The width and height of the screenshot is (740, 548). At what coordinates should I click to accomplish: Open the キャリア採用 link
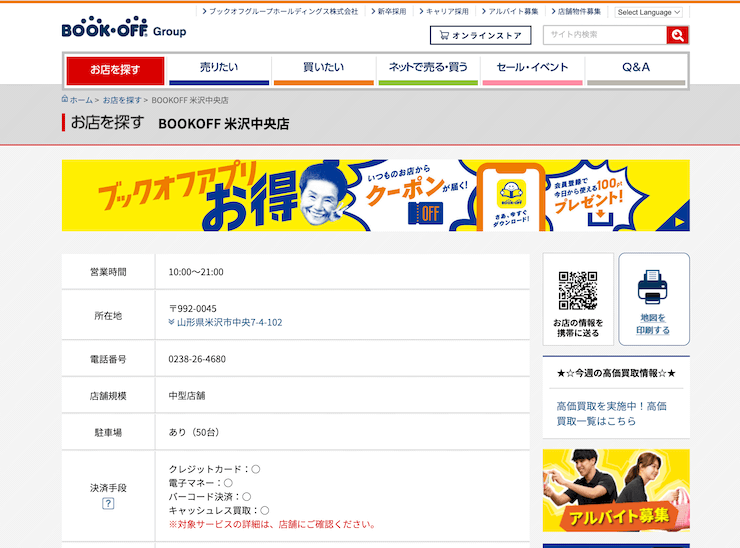(x=444, y=11)
